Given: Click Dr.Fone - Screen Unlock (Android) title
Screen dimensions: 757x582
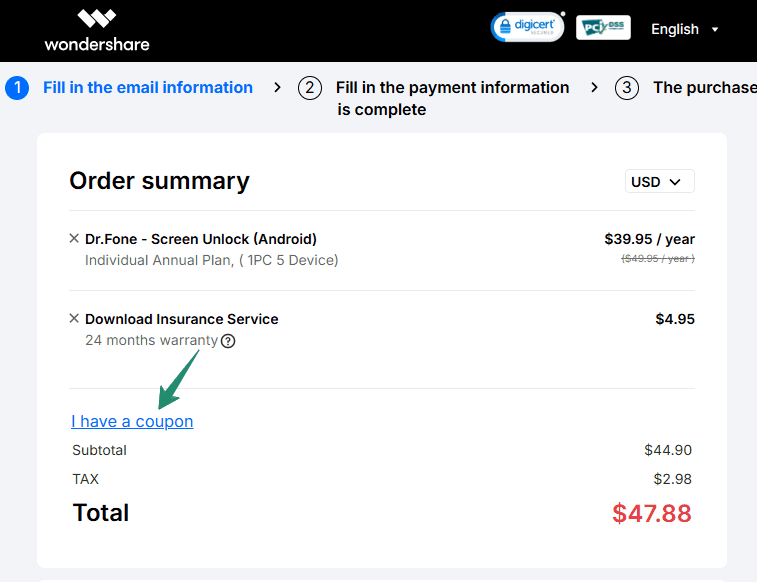Looking at the screenshot, I should click(x=201, y=239).
